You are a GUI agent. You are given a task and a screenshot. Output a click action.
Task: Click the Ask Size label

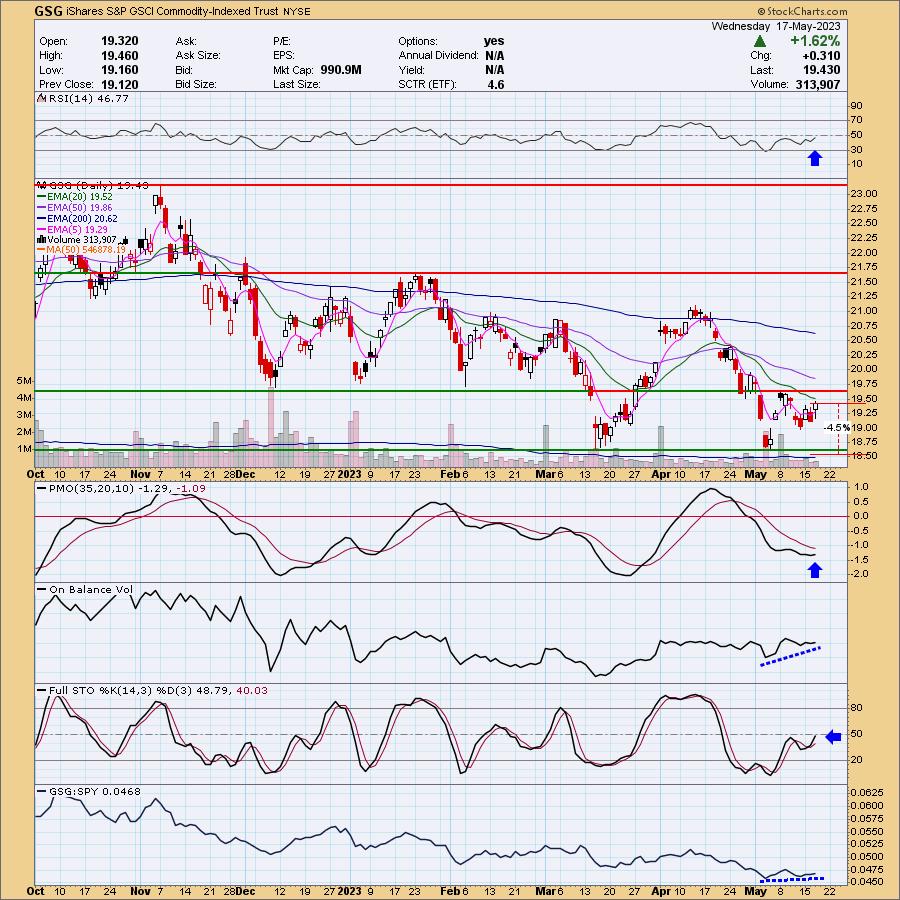(x=198, y=55)
